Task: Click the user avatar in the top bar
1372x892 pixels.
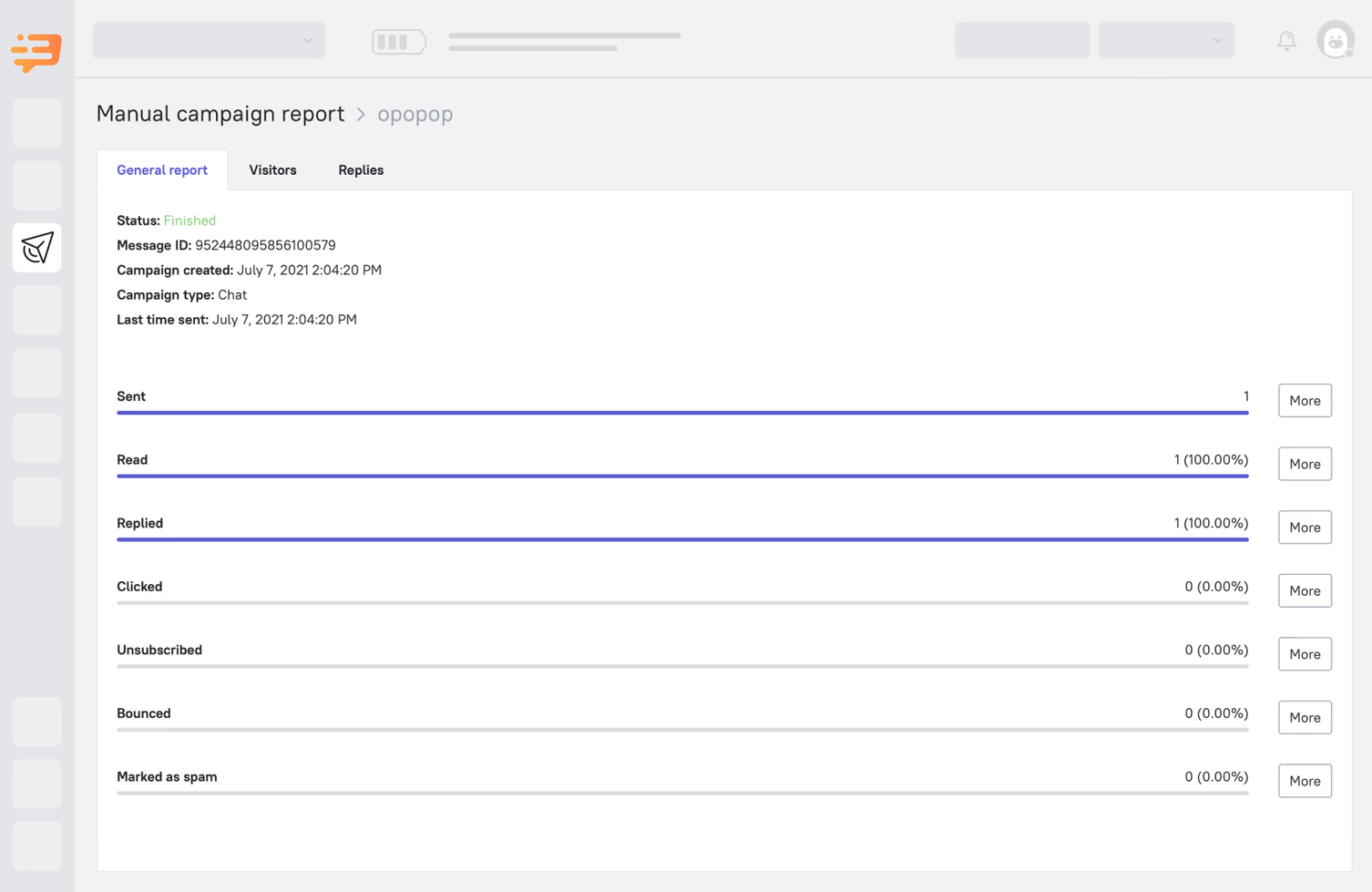Action: point(1334,40)
